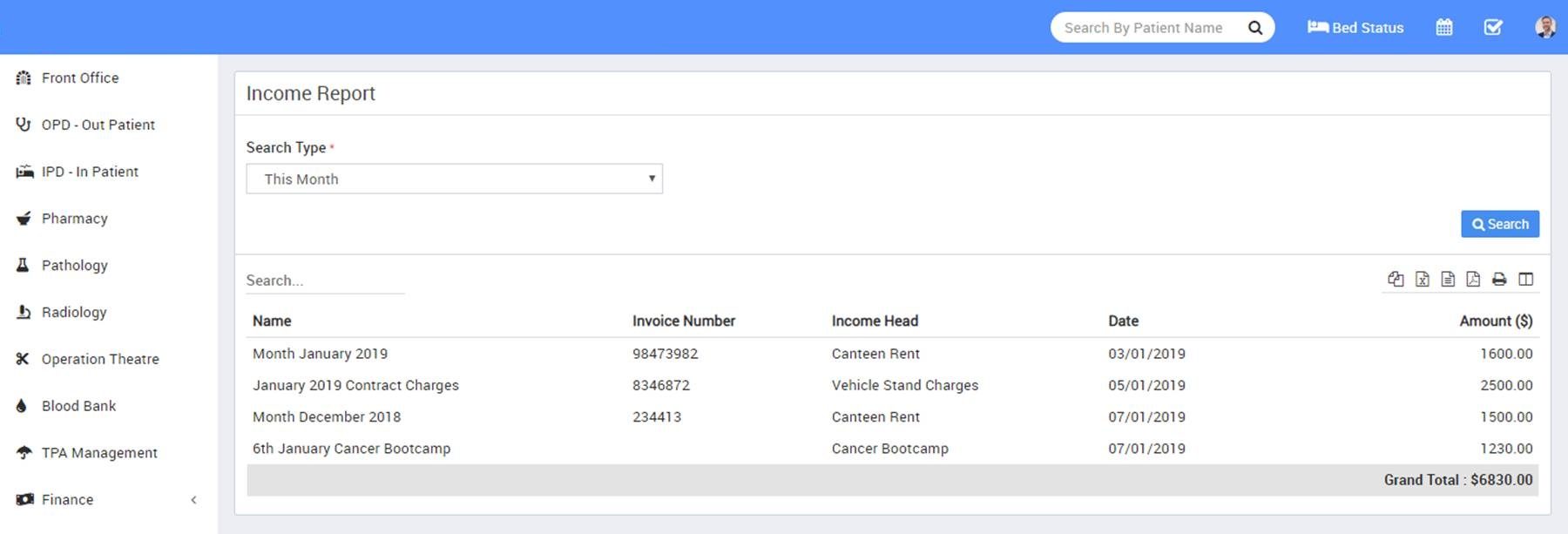1568x534 pixels.
Task: Click the table Search... filter field
Action: [x=324, y=281]
